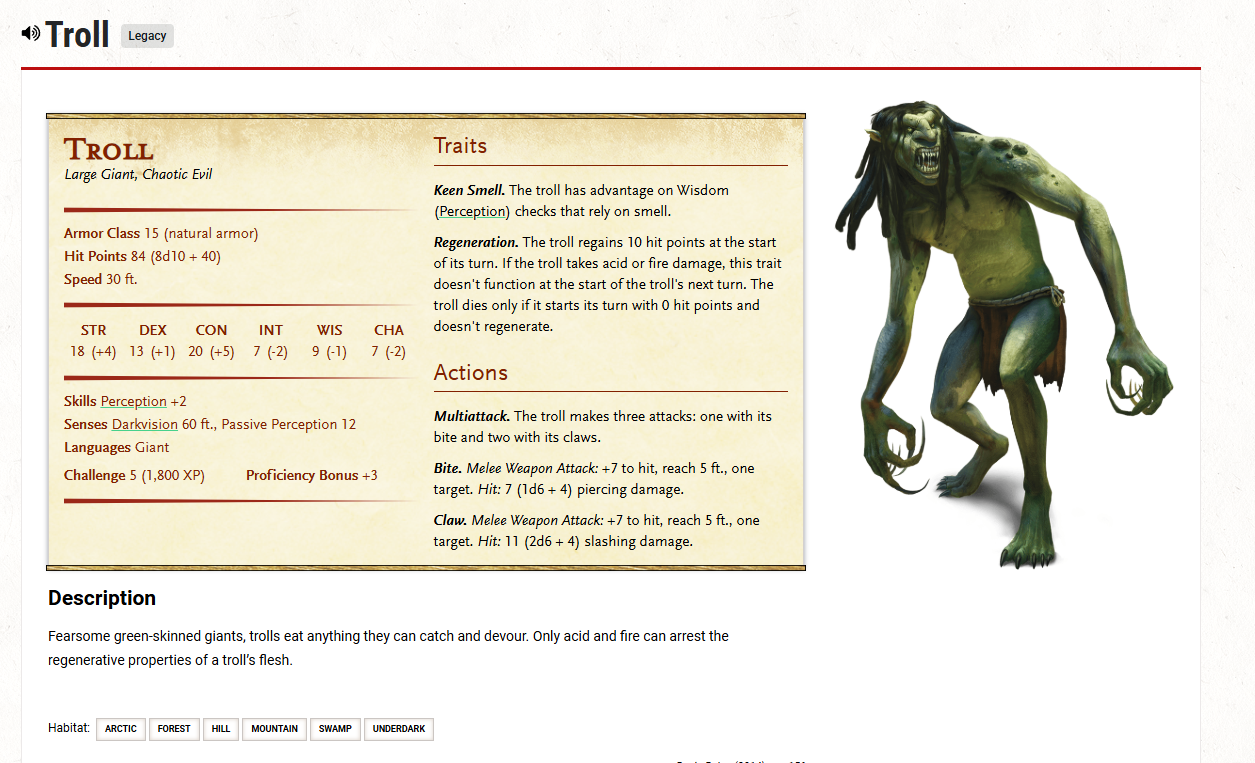Click the Legacy badge next to Troll

click(147, 36)
